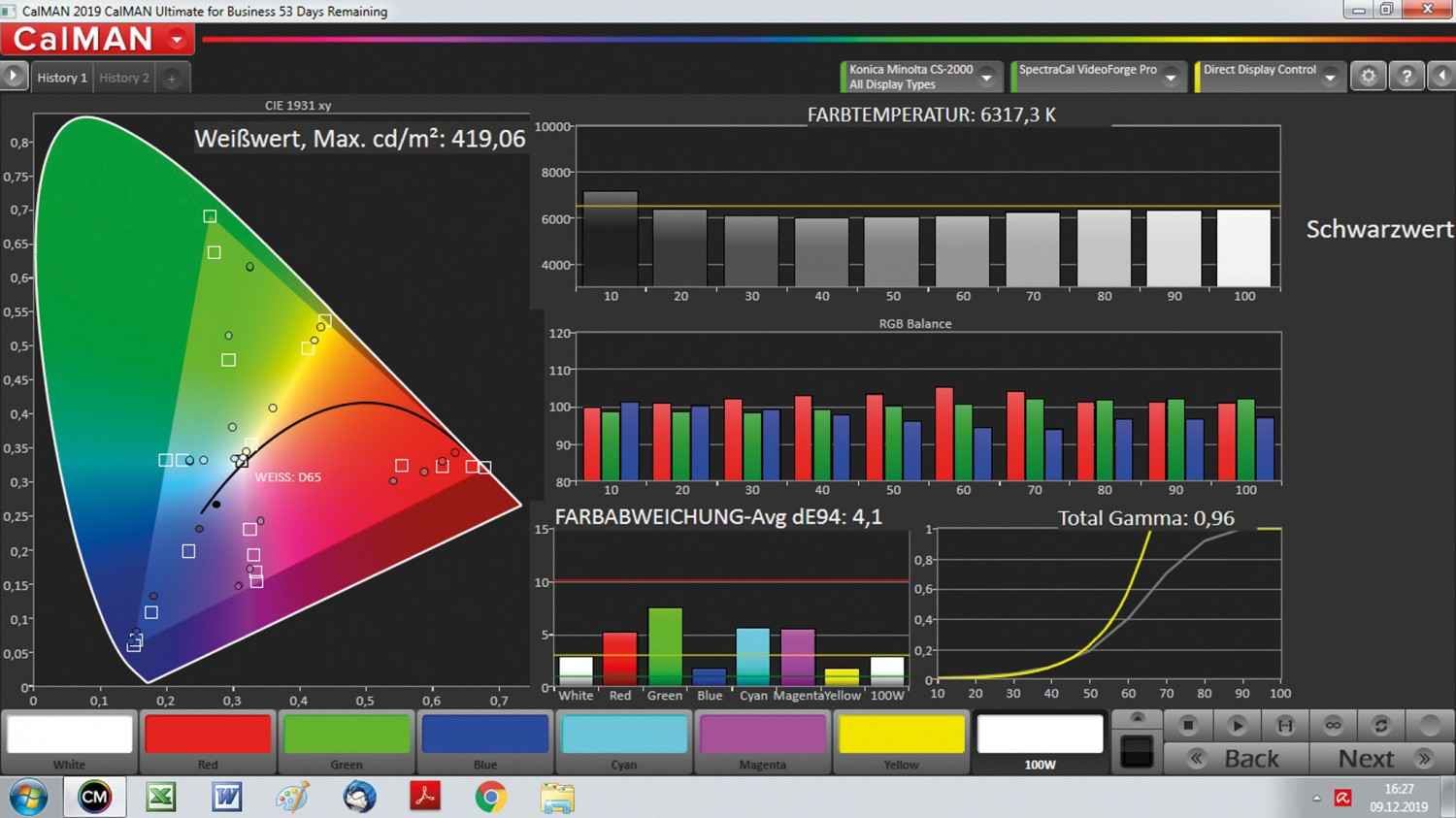1456x818 pixels.
Task: Click the FARBABWEICHUNG-Avg dE94: 4,1 heading
Action: point(718,517)
